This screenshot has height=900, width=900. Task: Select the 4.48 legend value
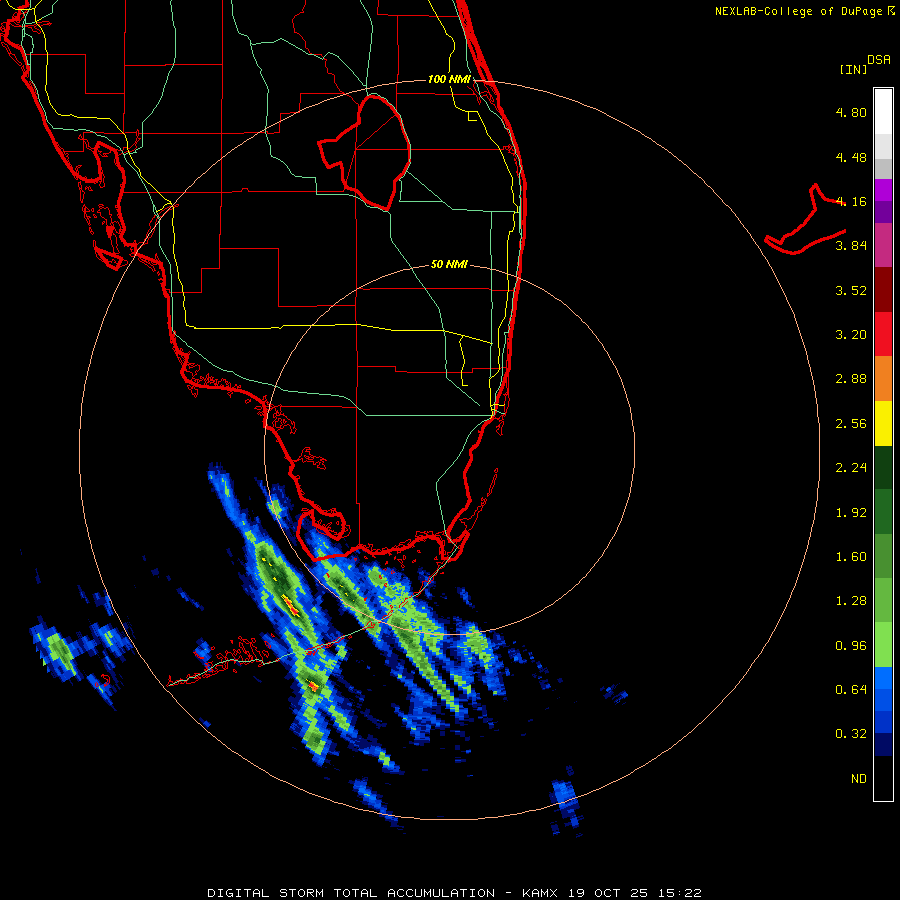(851, 157)
